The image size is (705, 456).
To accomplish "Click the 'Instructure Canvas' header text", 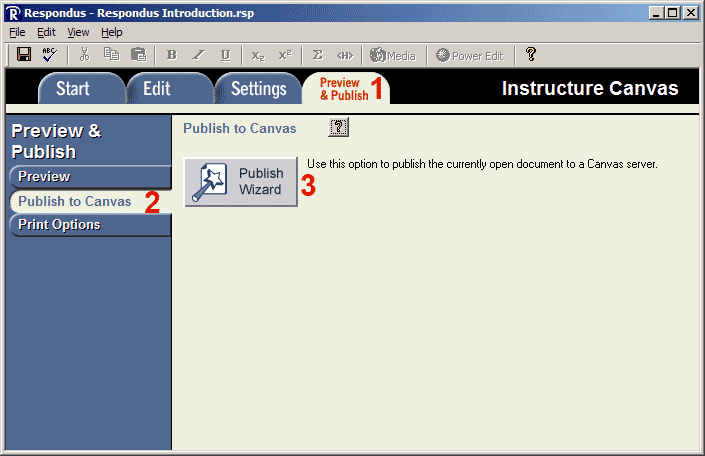I will pos(589,88).
